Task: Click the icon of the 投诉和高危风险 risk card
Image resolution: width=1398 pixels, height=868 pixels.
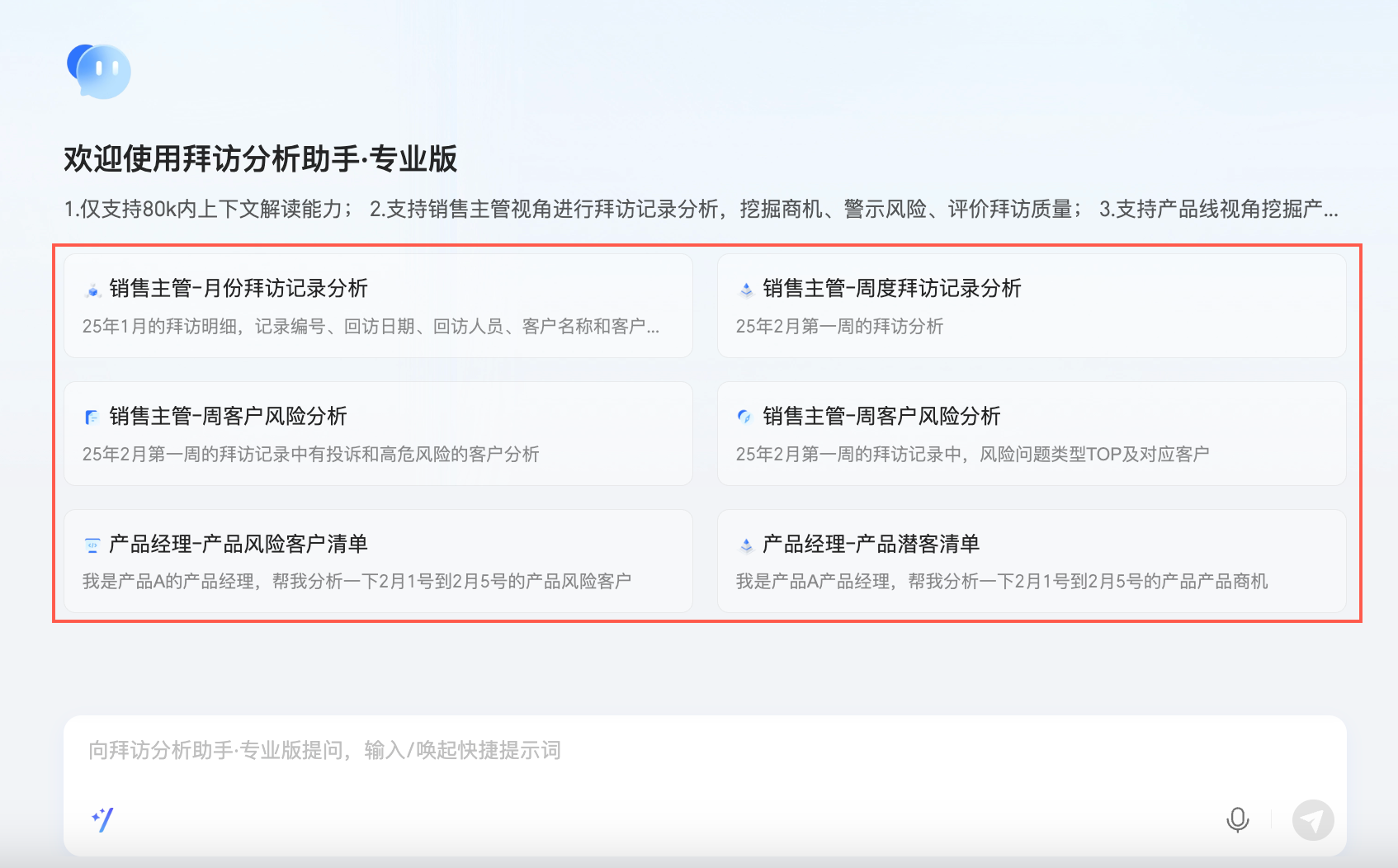Action: click(x=92, y=417)
